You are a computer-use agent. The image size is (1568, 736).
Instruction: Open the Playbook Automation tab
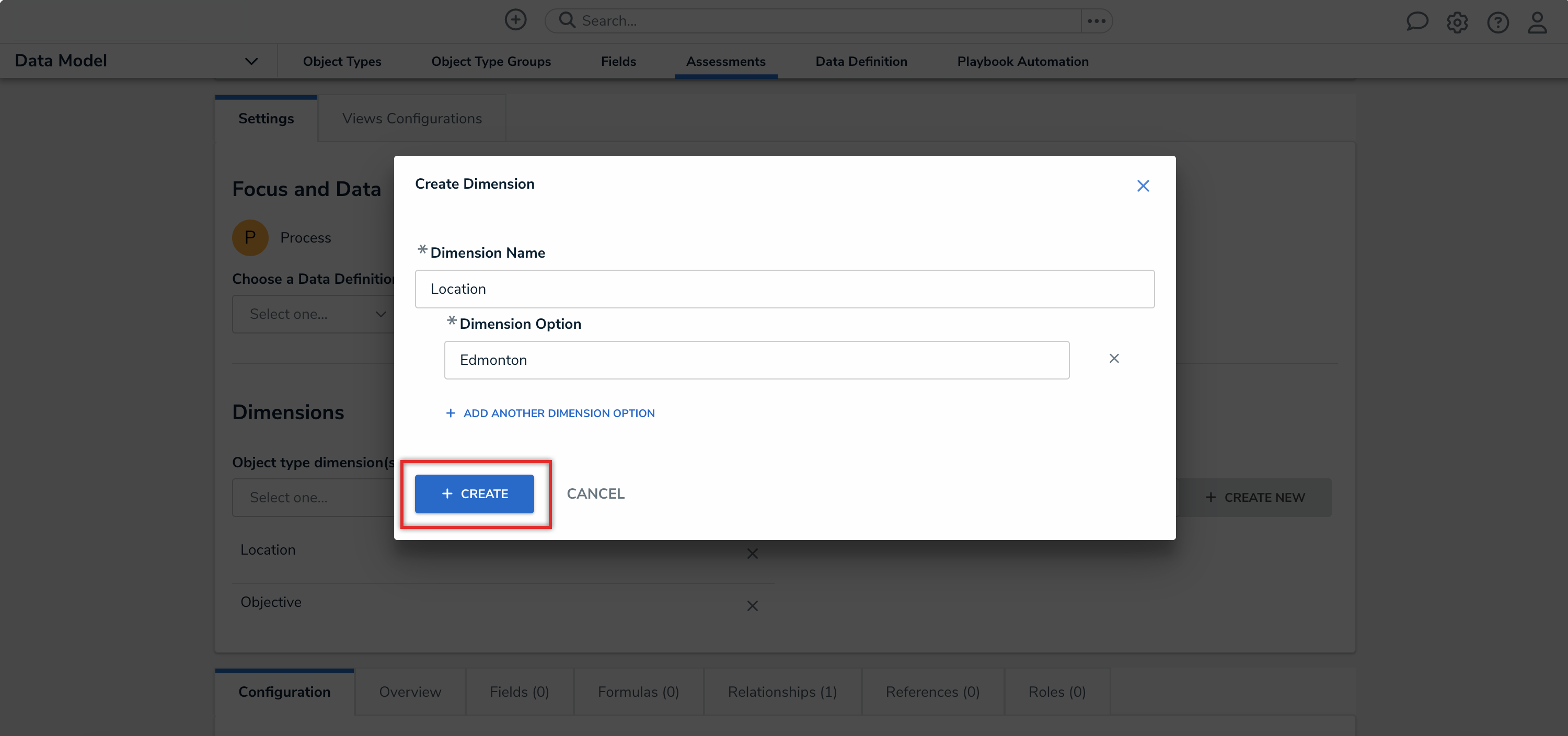click(x=1022, y=62)
